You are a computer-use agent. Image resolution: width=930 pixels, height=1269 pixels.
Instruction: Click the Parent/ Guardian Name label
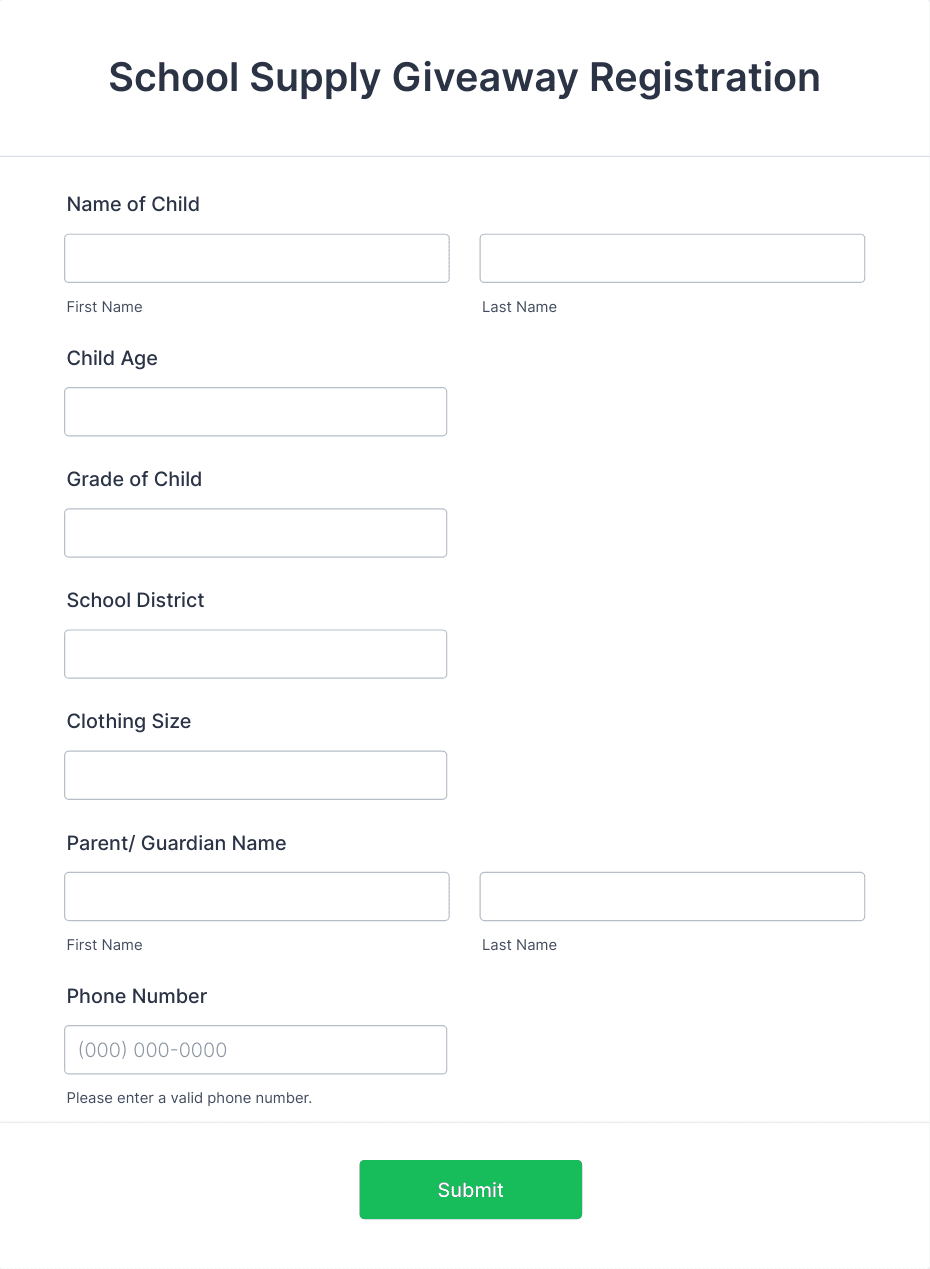coord(176,843)
